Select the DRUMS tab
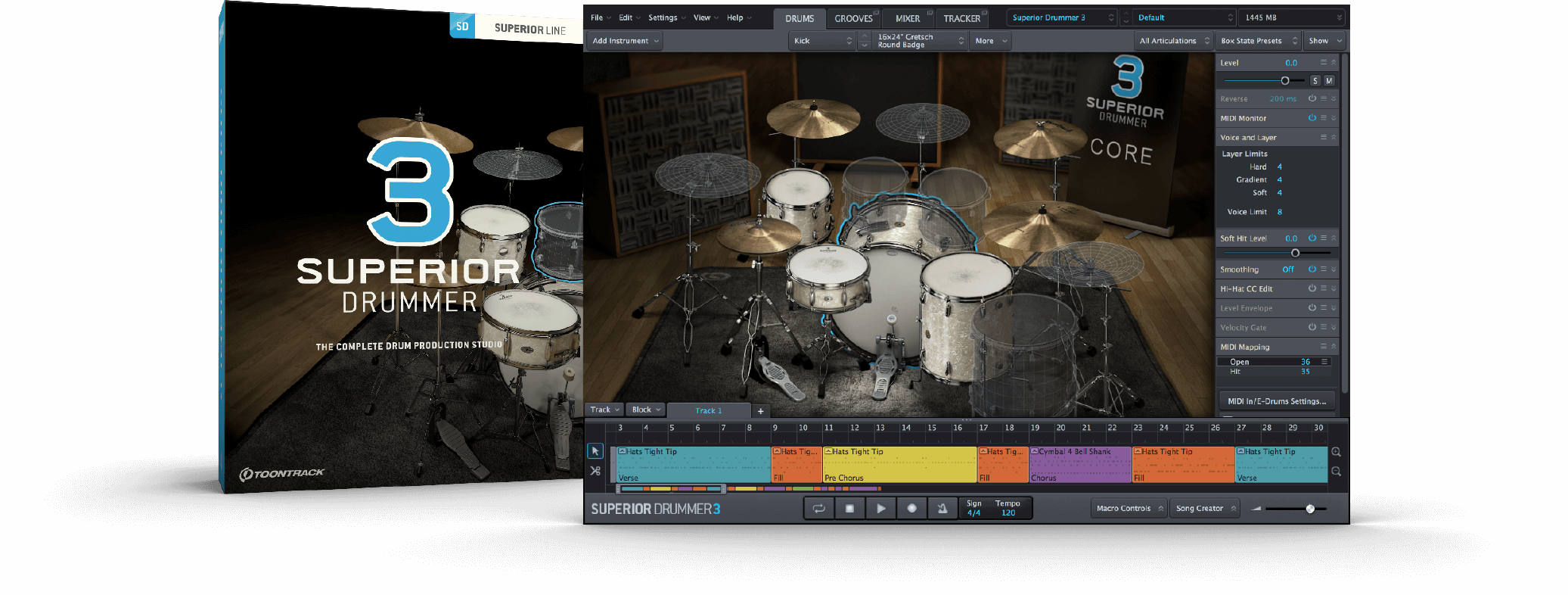 point(800,19)
